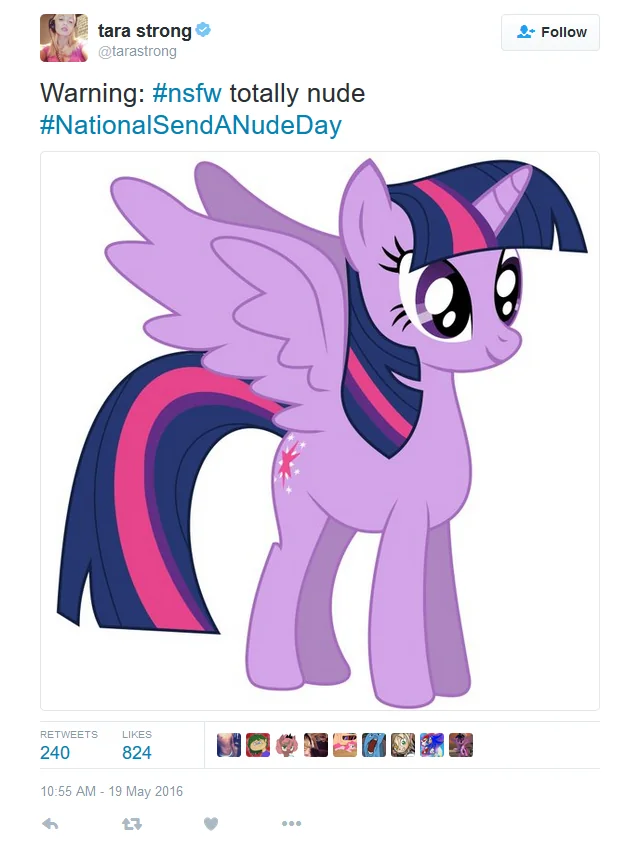
Task: Open the last liker avatar with purple pony
Action: click(x=461, y=745)
